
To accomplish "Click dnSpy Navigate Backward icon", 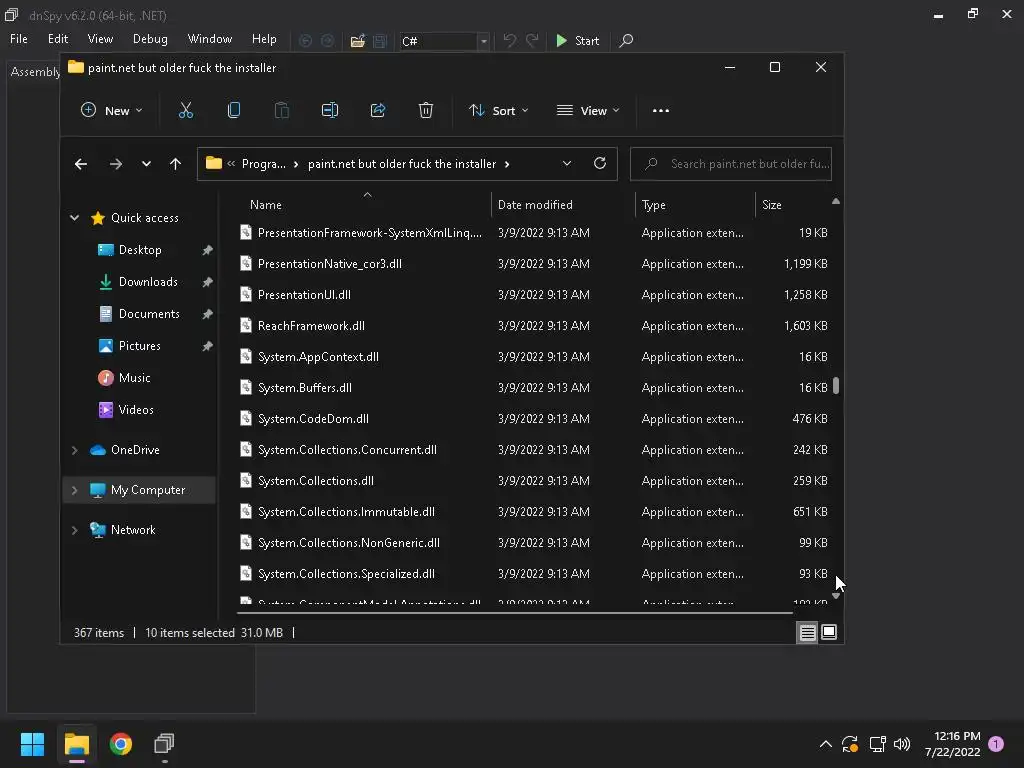I will point(306,41).
